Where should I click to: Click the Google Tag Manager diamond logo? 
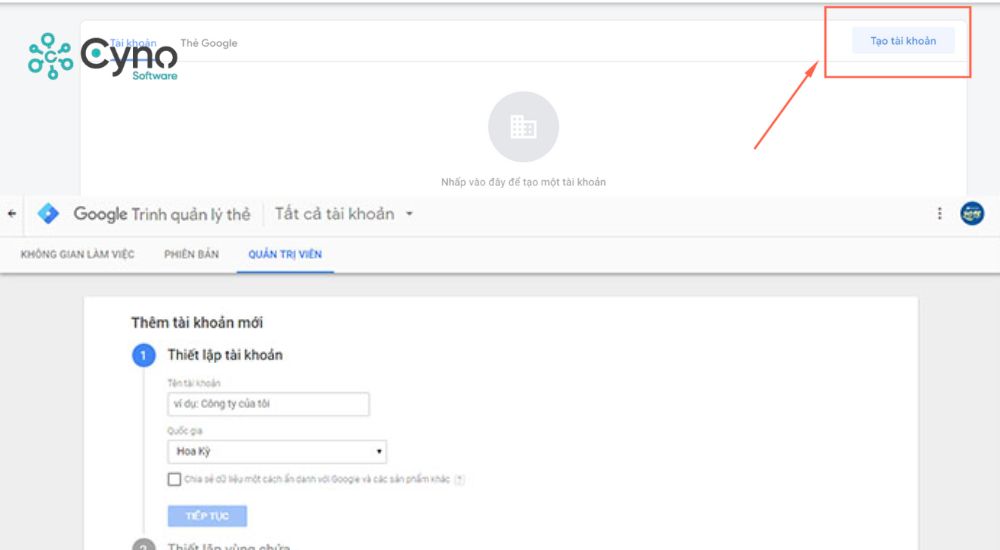(48, 214)
